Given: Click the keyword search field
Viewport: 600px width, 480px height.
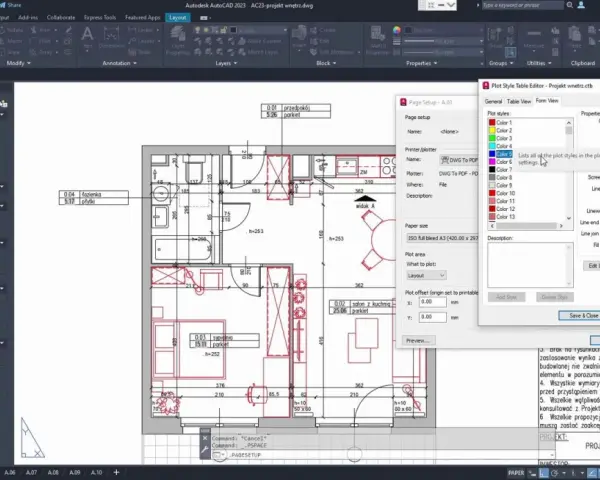Looking at the screenshot, I should click(x=523, y=5).
